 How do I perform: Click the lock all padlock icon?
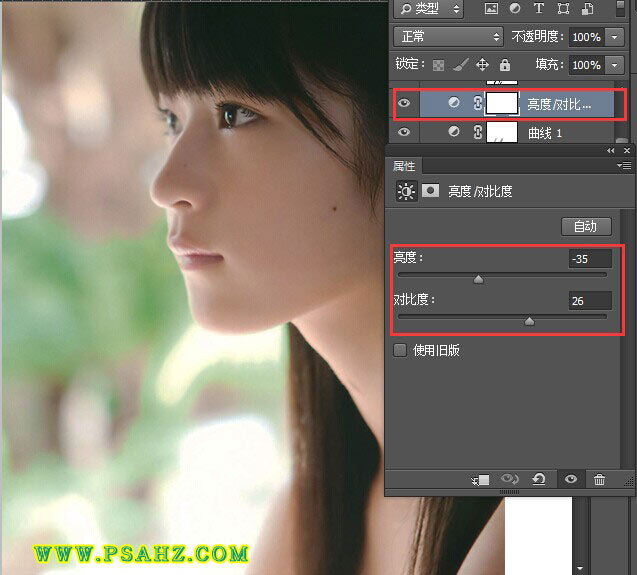click(505, 65)
